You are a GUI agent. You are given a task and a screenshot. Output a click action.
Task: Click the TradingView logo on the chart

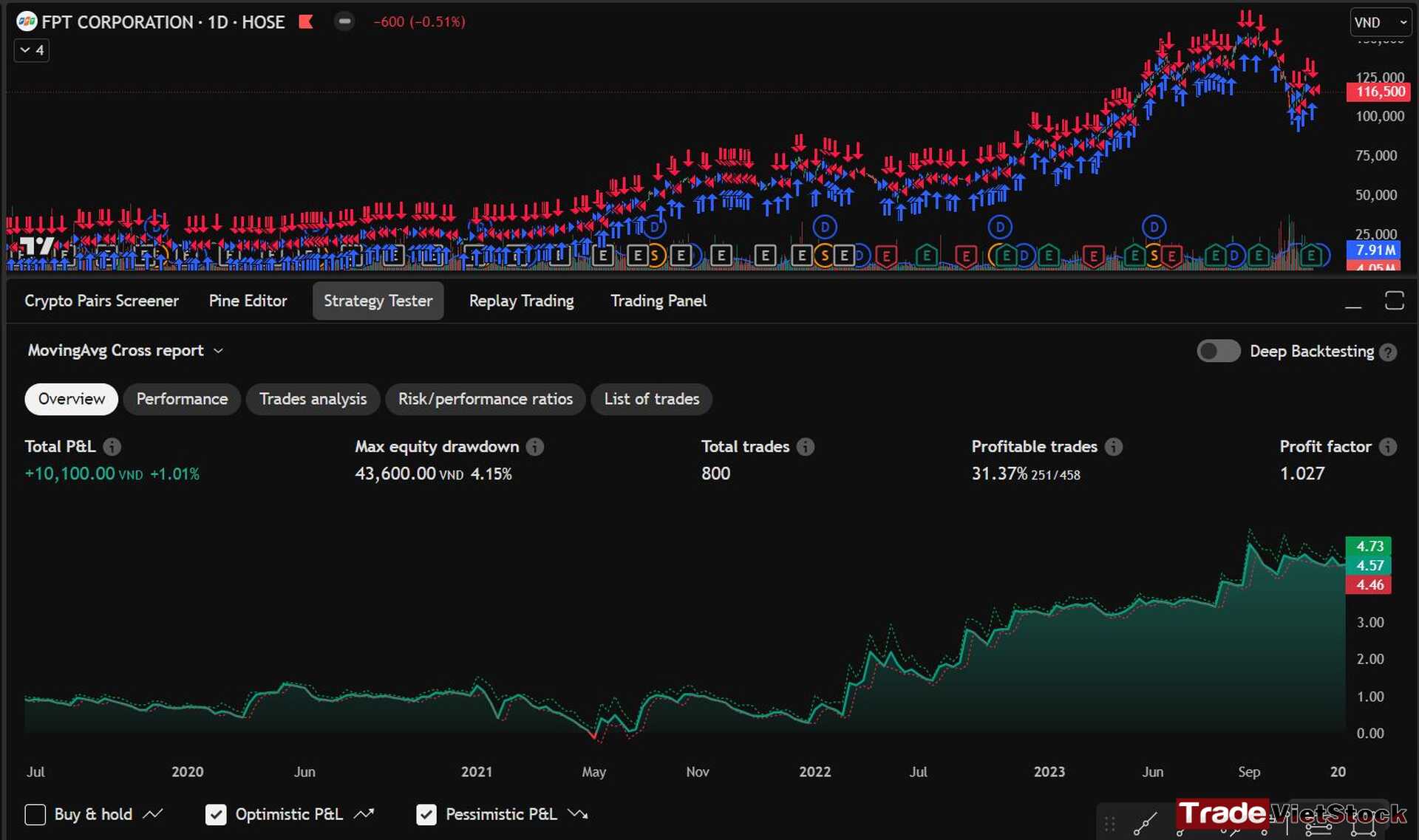tap(37, 245)
